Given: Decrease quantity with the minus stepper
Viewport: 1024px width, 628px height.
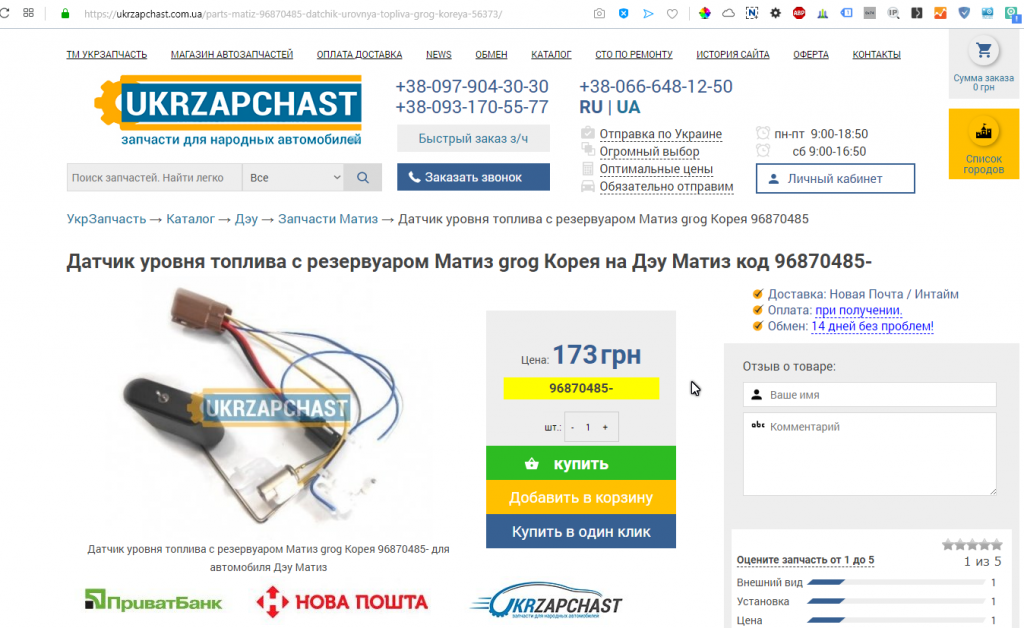Looking at the screenshot, I should [573, 428].
